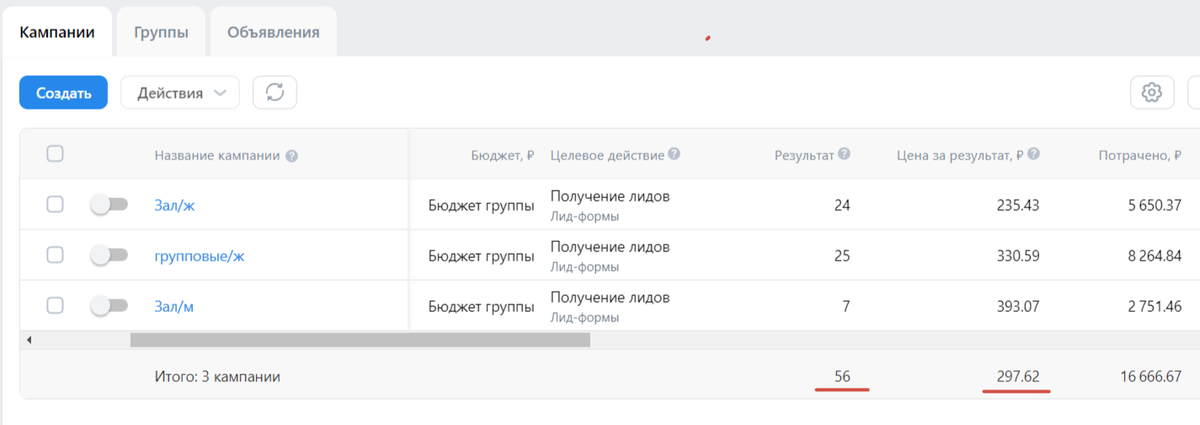Click Бюджет группы in Зал/ж row
1200x425 pixels.
pos(481,205)
